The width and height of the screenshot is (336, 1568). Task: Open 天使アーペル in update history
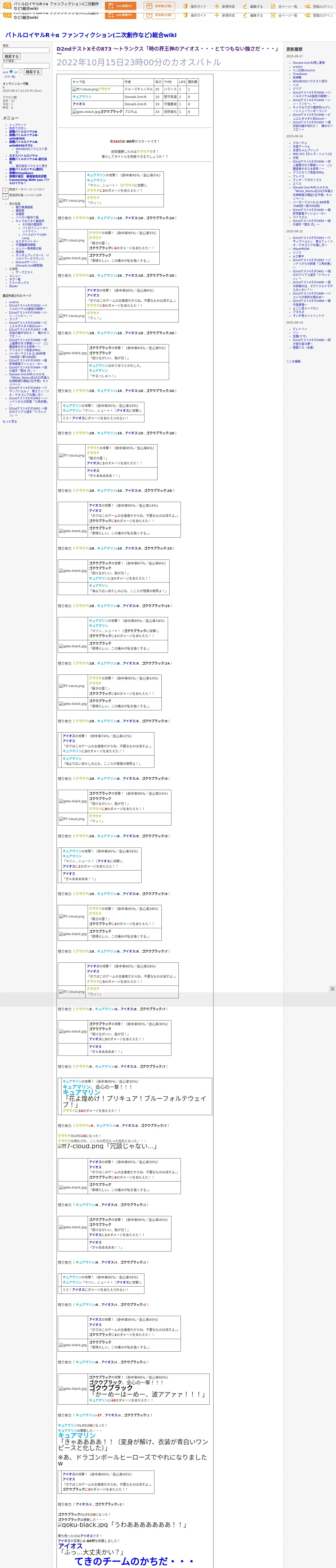pyautogui.click(x=301, y=147)
